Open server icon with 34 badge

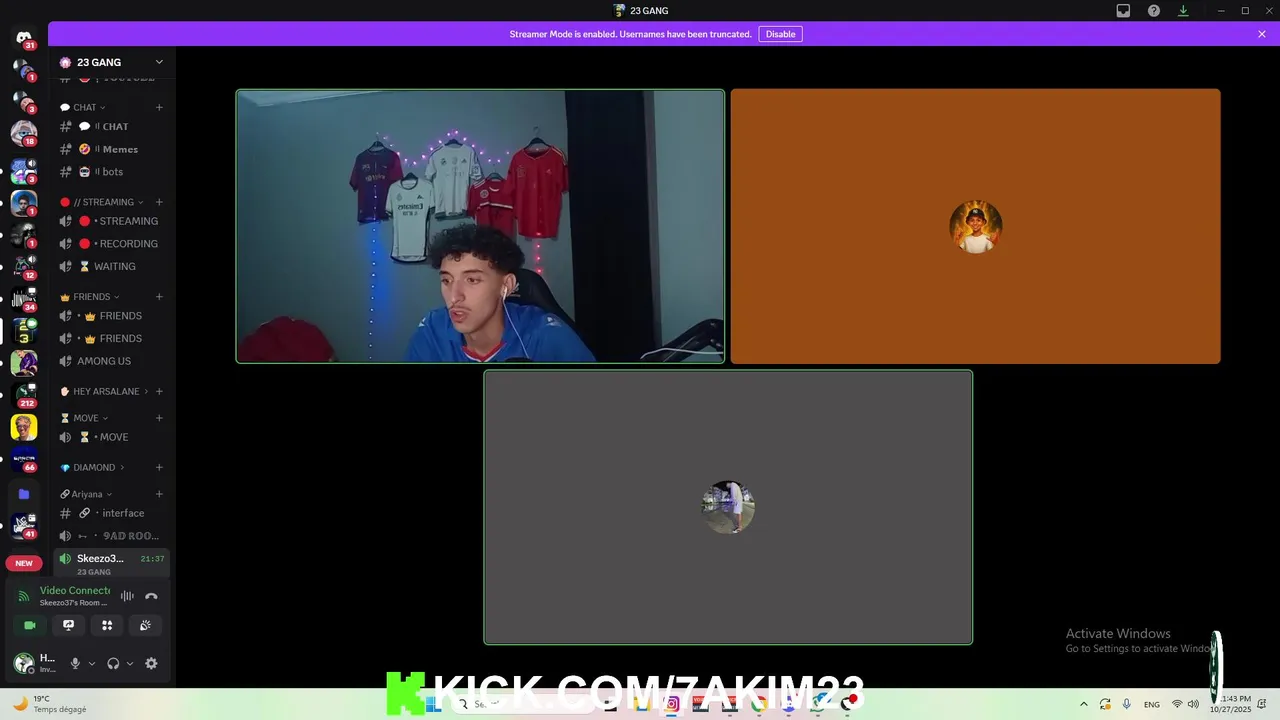pyautogui.click(x=24, y=299)
